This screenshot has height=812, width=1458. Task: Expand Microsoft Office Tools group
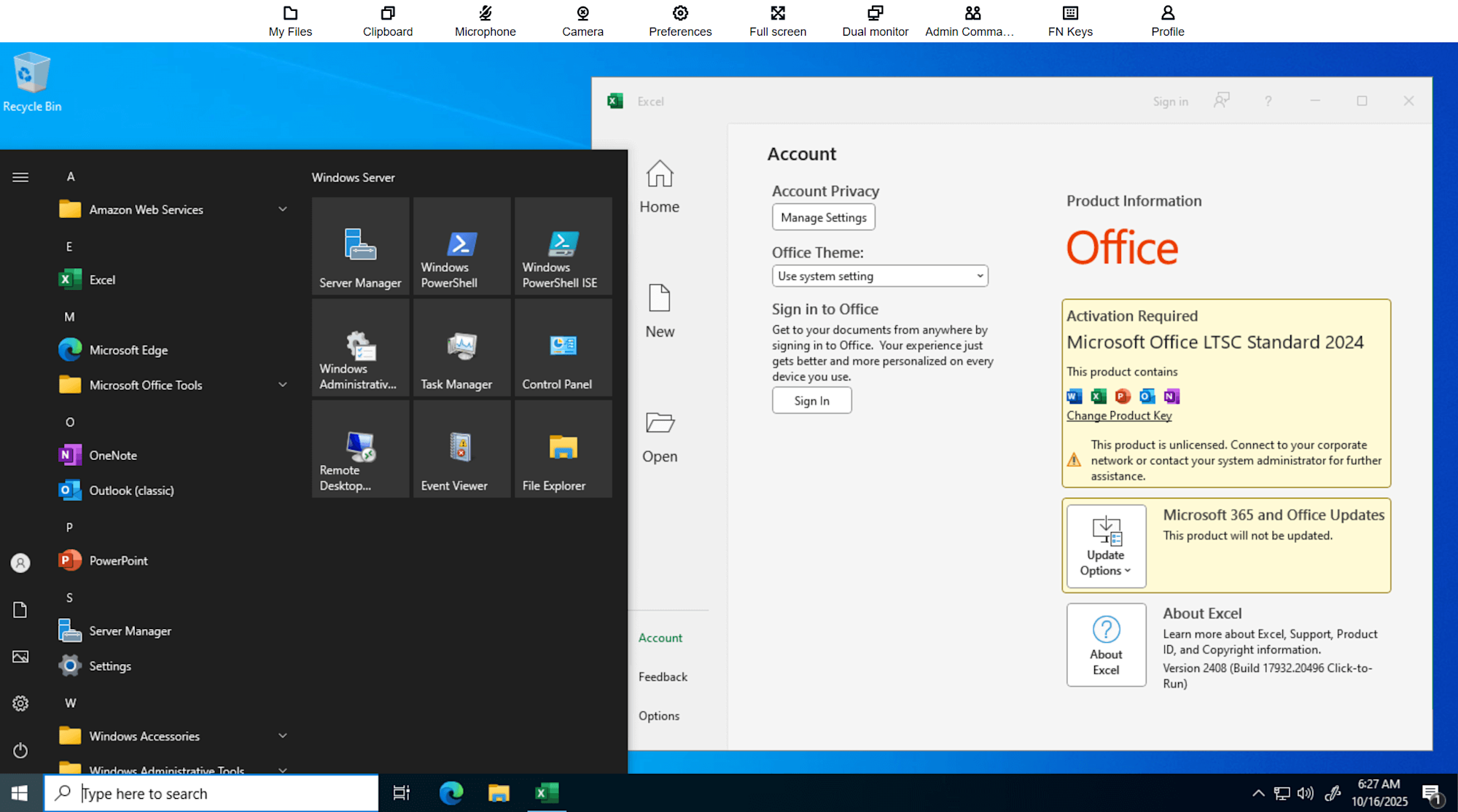[283, 385]
